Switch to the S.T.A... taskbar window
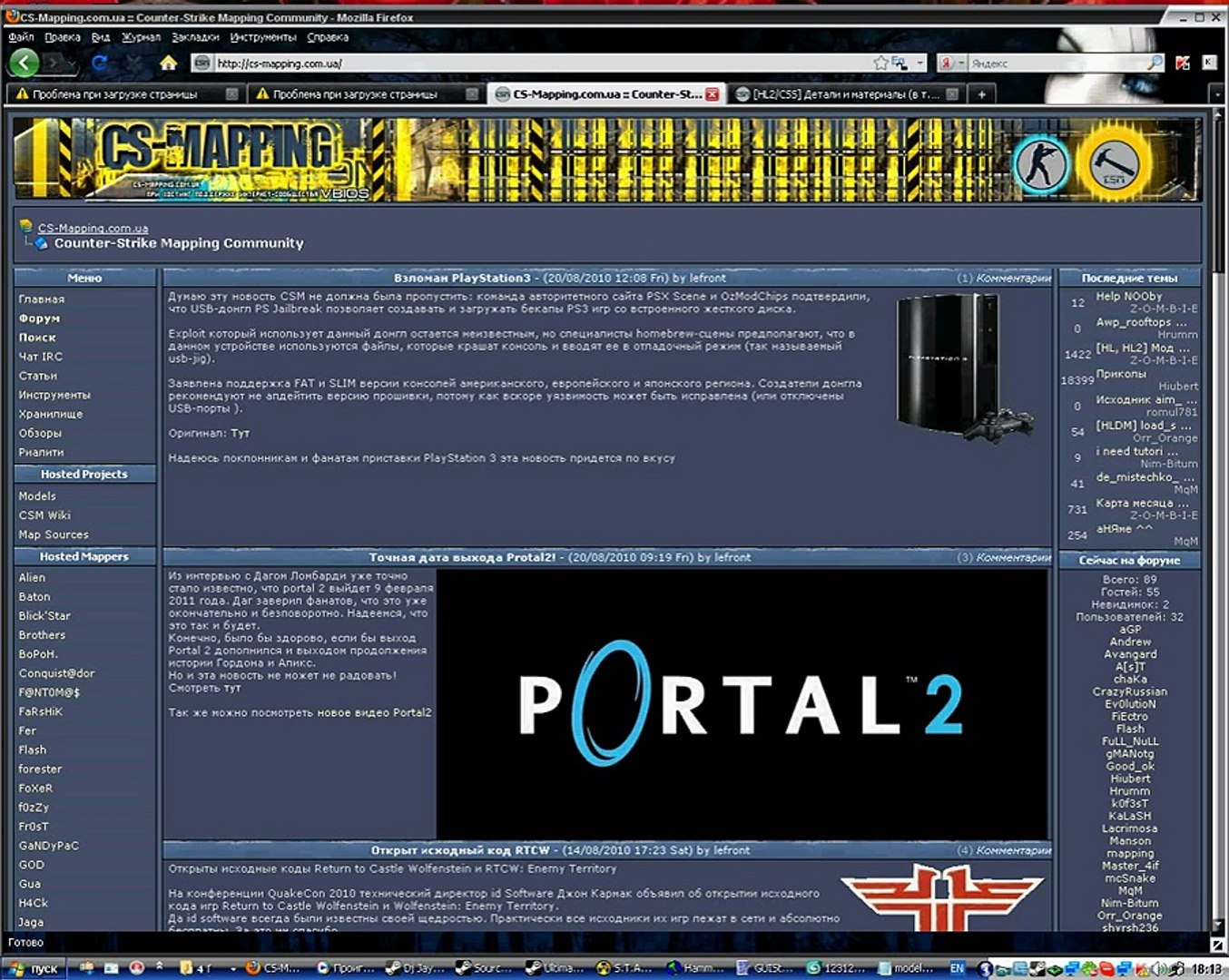 click(x=624, y=968)
